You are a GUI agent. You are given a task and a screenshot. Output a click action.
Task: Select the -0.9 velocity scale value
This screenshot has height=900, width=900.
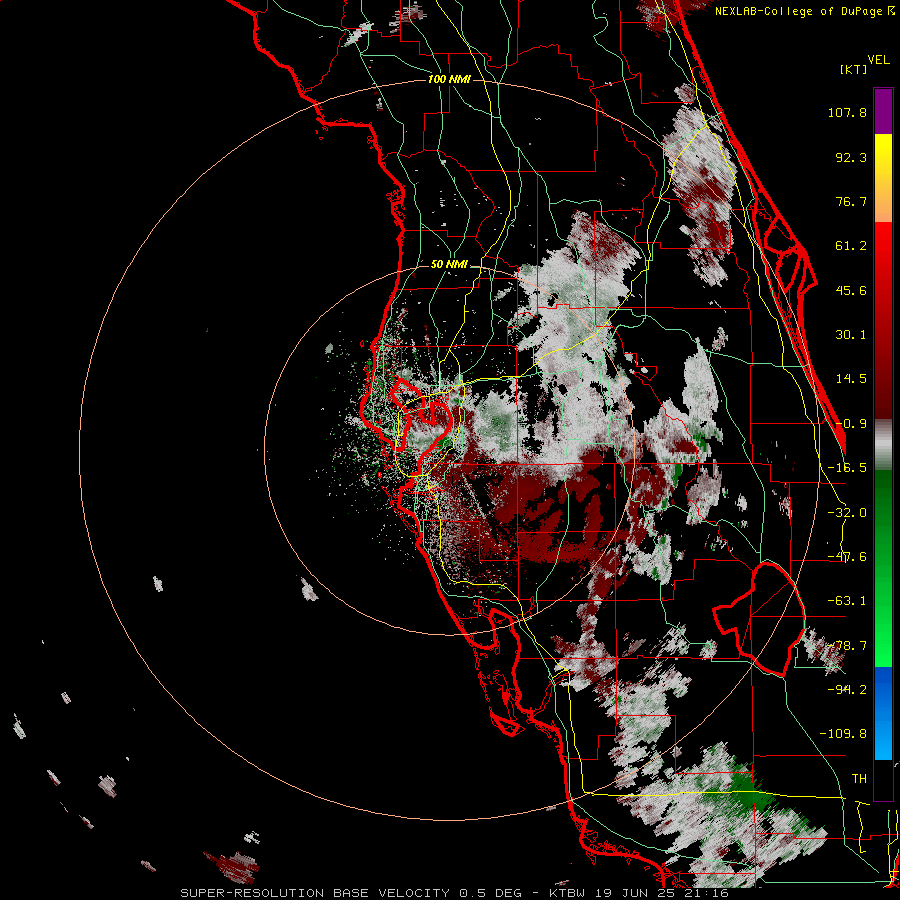click(851, 424)
